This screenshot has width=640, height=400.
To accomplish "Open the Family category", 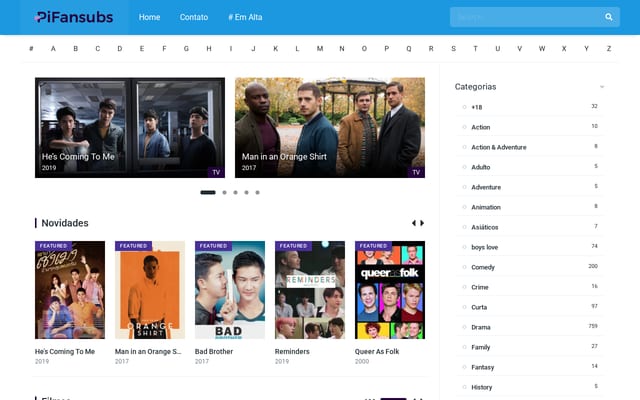I will pos(480,347).
